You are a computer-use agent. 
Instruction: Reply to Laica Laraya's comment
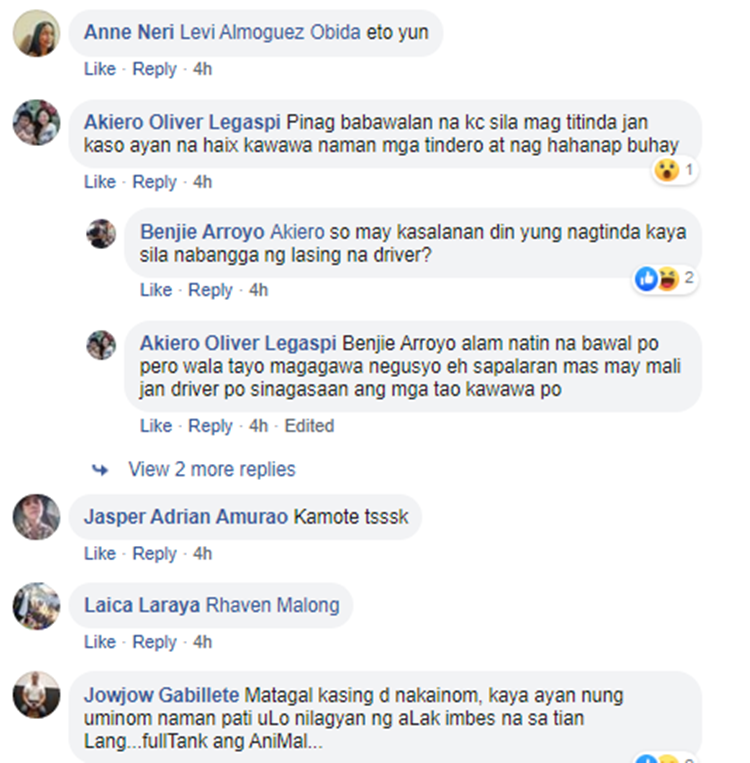(154, 642)
